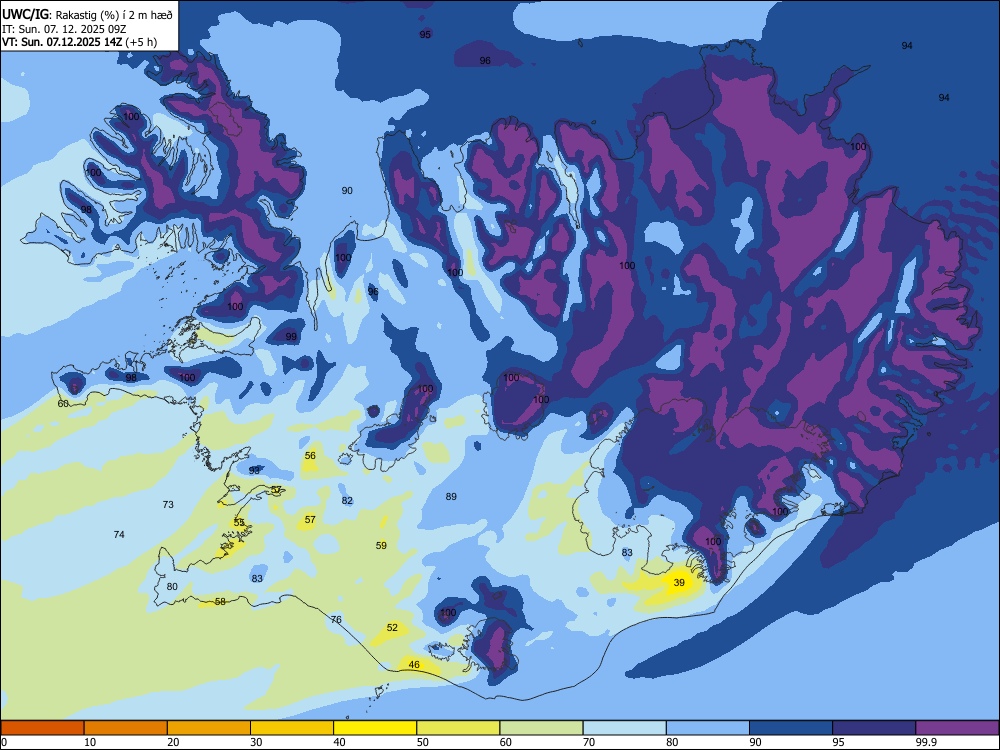Select the legend tick label 10

tap(91, 742)
